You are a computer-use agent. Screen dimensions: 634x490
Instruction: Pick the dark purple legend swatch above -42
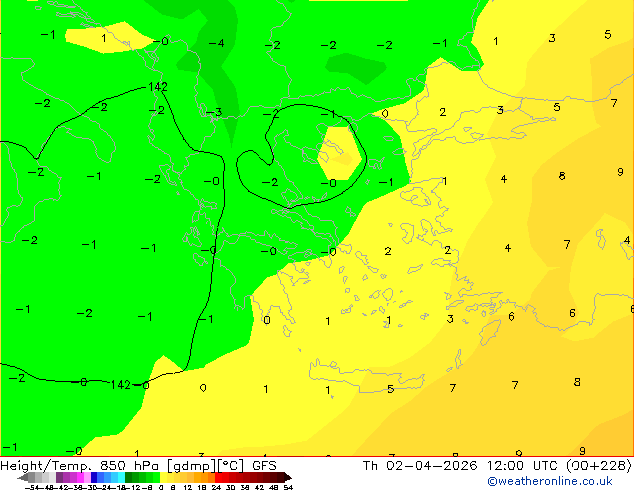59,477
